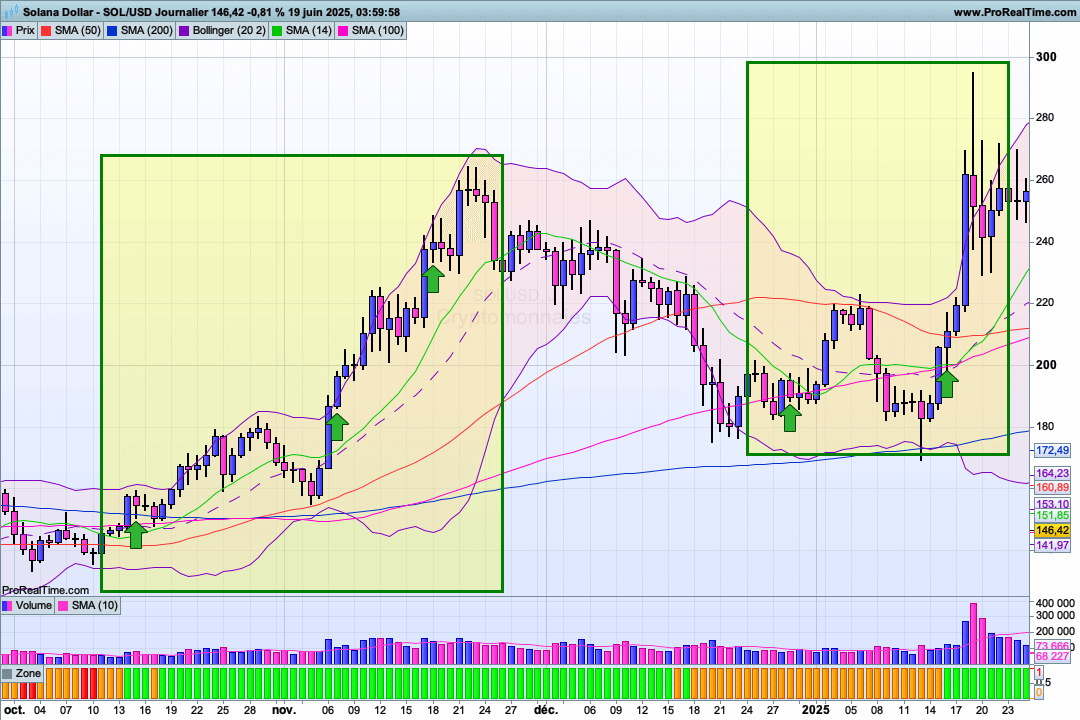Image resolution: width=1080 pixels, height=720 pixels.
Task: Click the yellow 146,42 current price label
Action: pos(1053,531)
